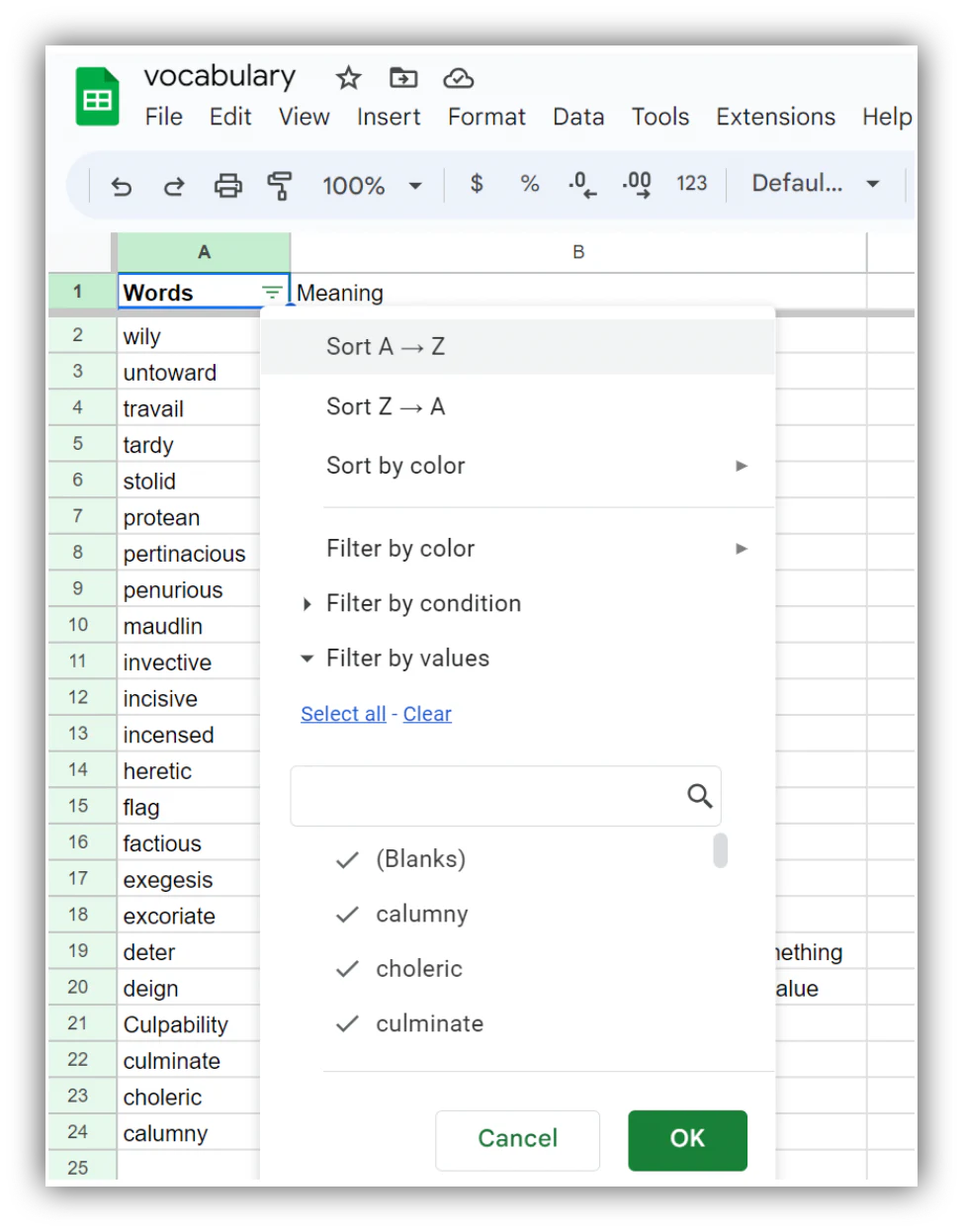Click the search magnifier icon
This screenshot has height=1232, width=963.
pyautogui.click(x=700, y=796)
